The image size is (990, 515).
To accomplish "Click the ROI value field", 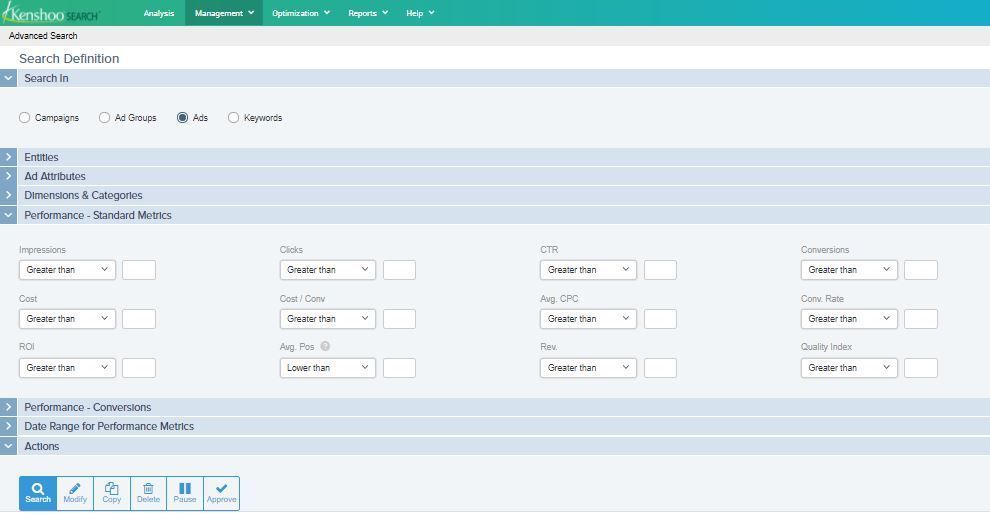I will pyautogui.click(x=139, y=368).
